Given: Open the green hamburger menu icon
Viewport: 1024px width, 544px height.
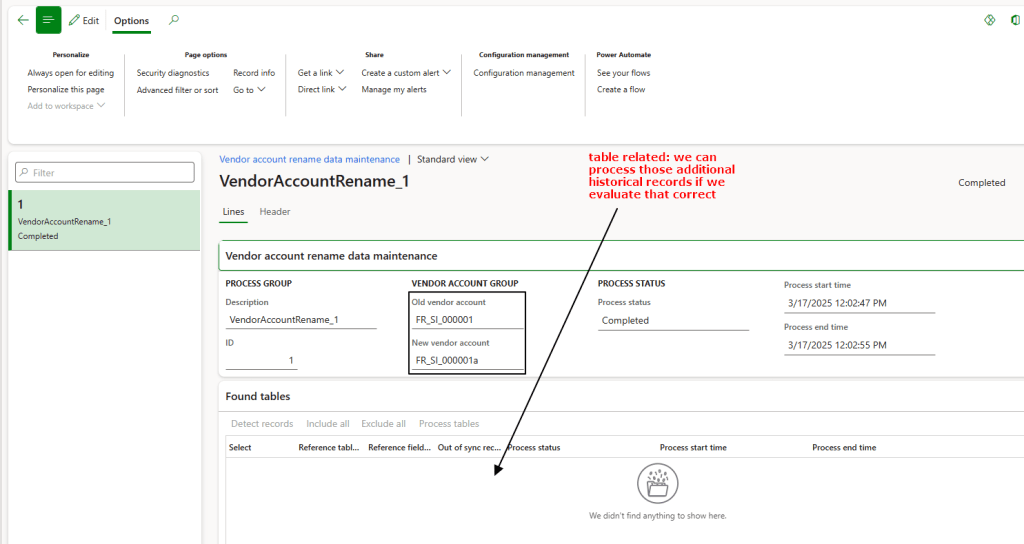Looking at the screenshot, I should coord(48,20).
